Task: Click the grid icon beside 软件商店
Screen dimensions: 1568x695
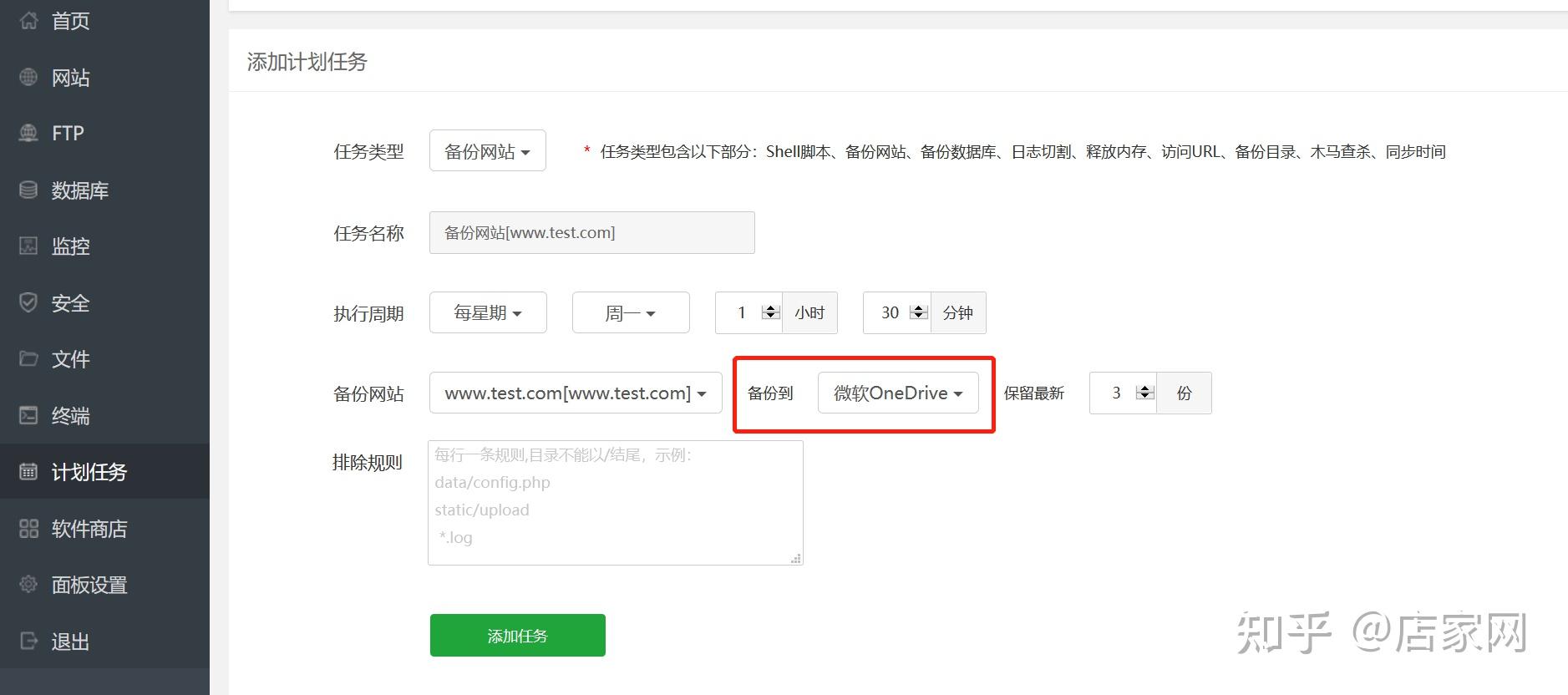Action: 28,528
